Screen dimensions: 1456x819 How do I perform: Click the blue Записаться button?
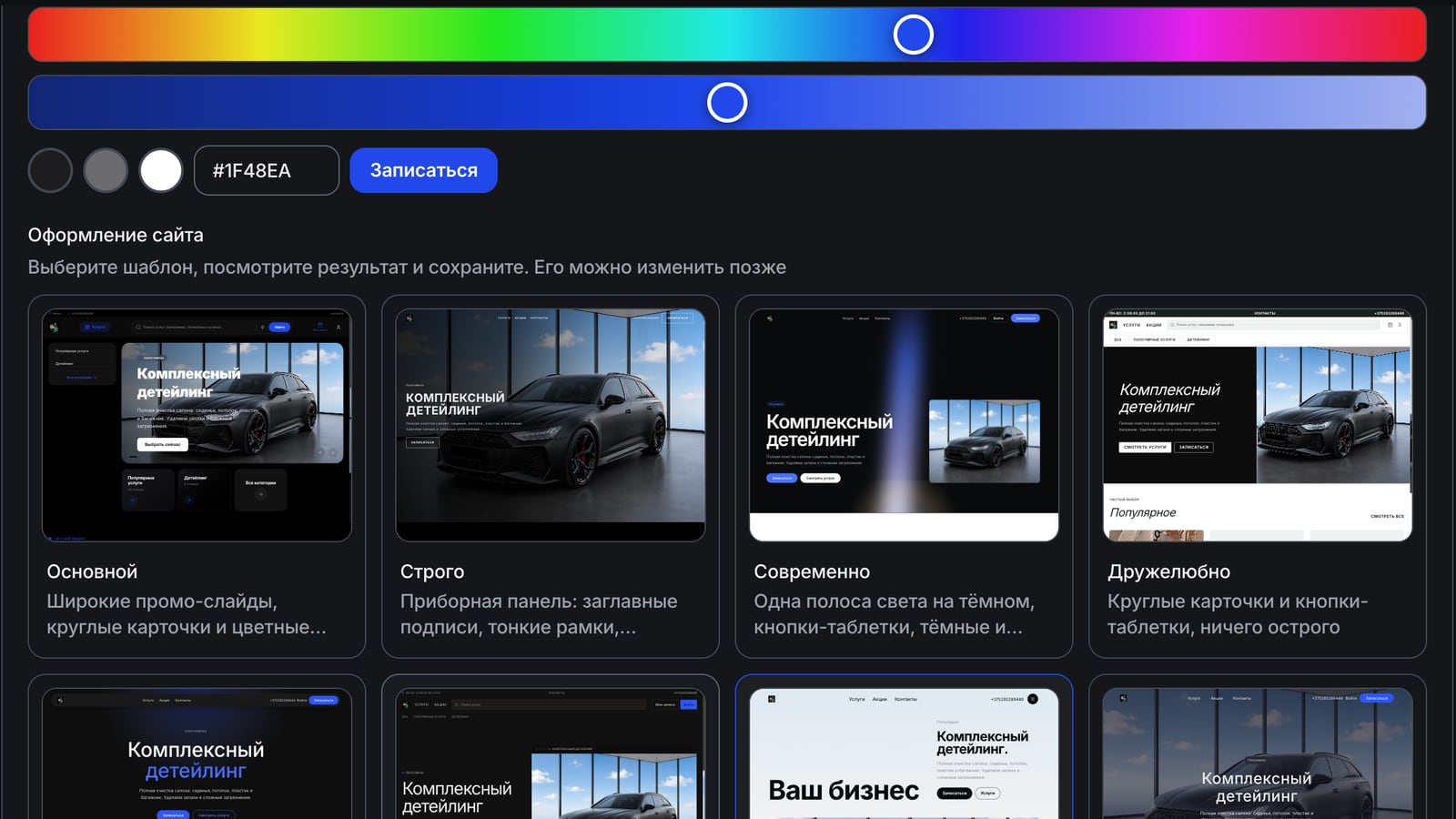[x=424, y=170]
